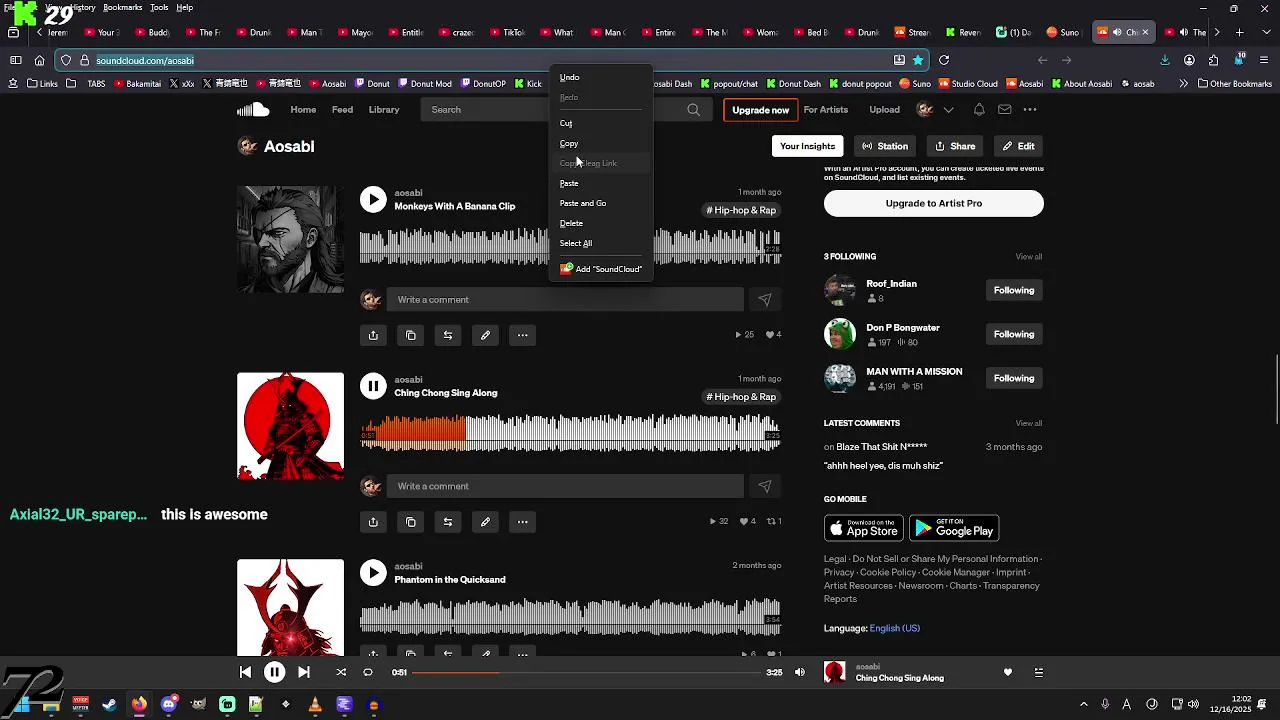Seek in Ching Chong Sing Along waveform
This screenshot has width=1280, height=720.
pyautogui.click(x=570, y=432)
